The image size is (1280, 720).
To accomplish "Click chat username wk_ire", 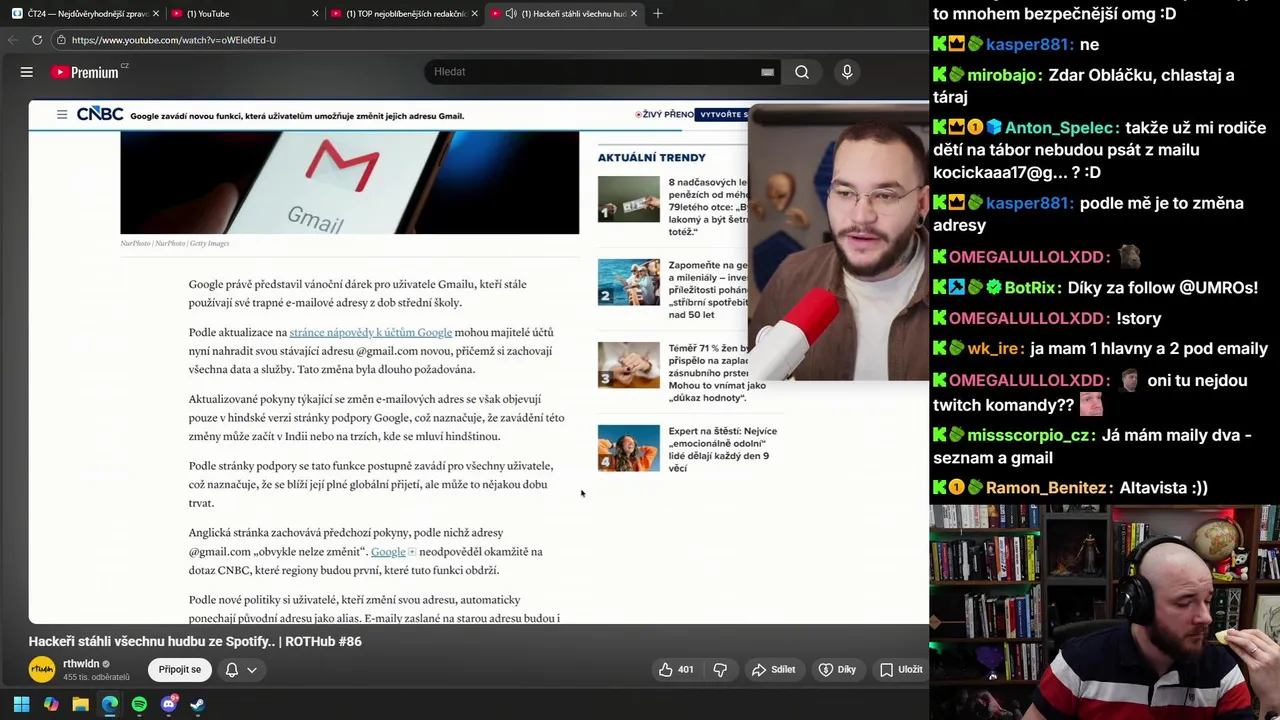I will coord(993,349).
